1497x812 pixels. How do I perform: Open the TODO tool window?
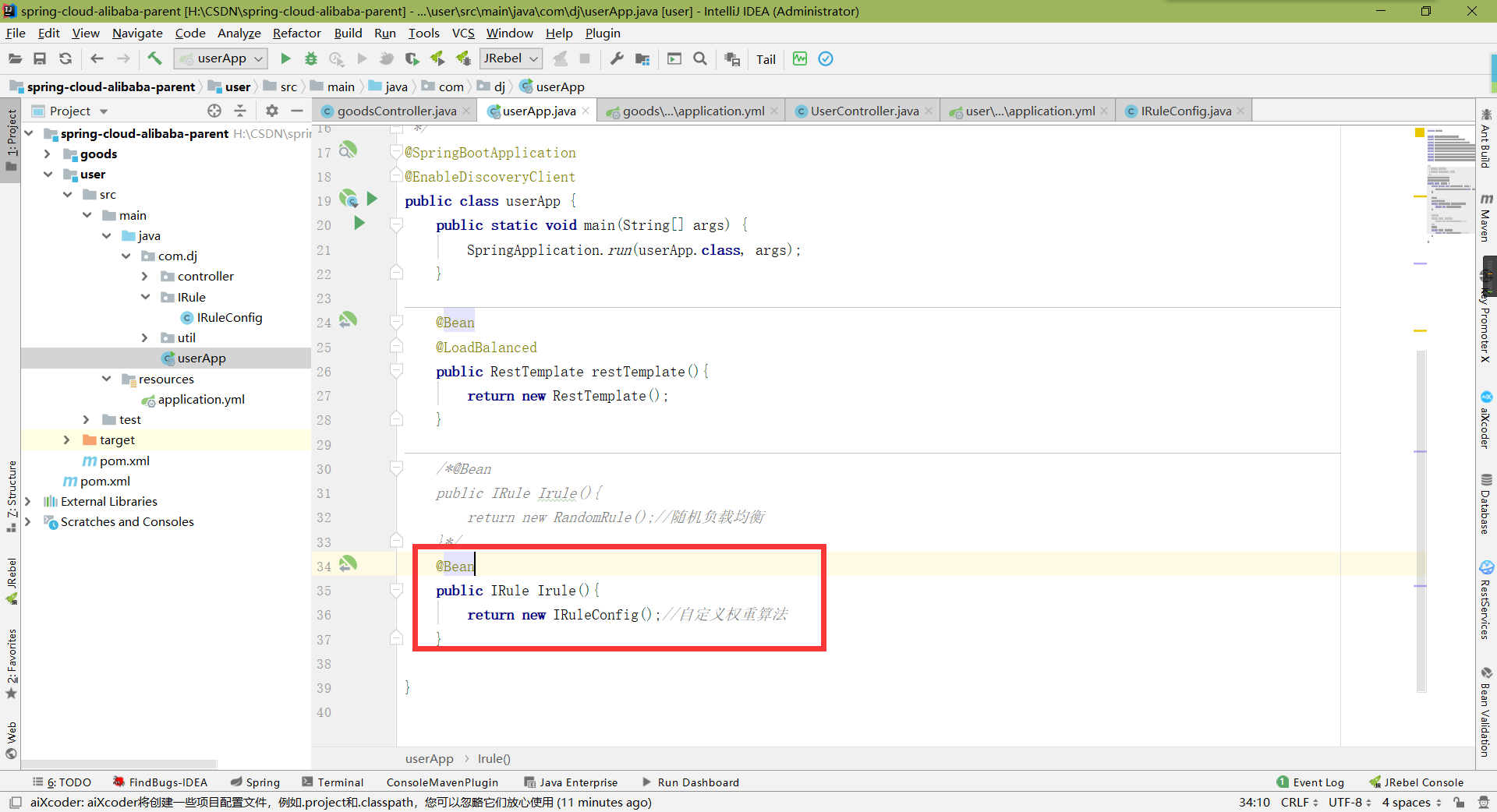click(62, 782)
